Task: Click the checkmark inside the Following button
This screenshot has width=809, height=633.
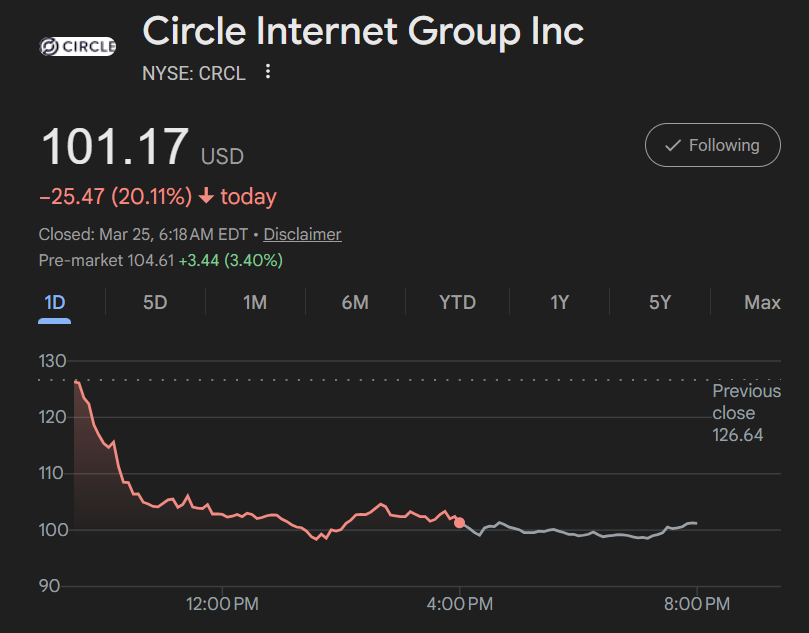Action: (x=672, y=144)
